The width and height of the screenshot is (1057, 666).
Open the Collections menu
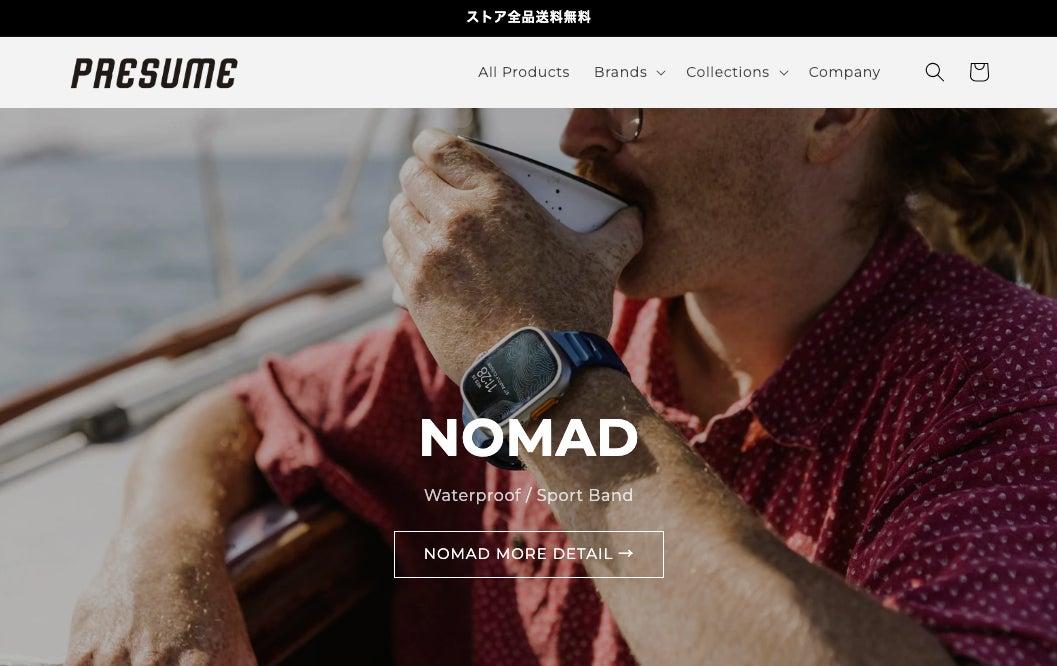[x=737, y=72]
